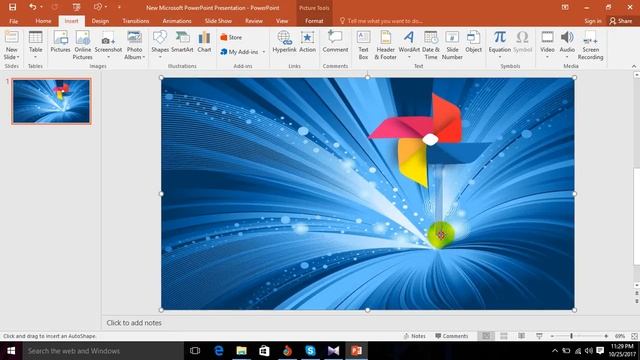640x360 pixels.
Task: Switch to Reading View
Action: pyautogui.click(x=522, y=336)
